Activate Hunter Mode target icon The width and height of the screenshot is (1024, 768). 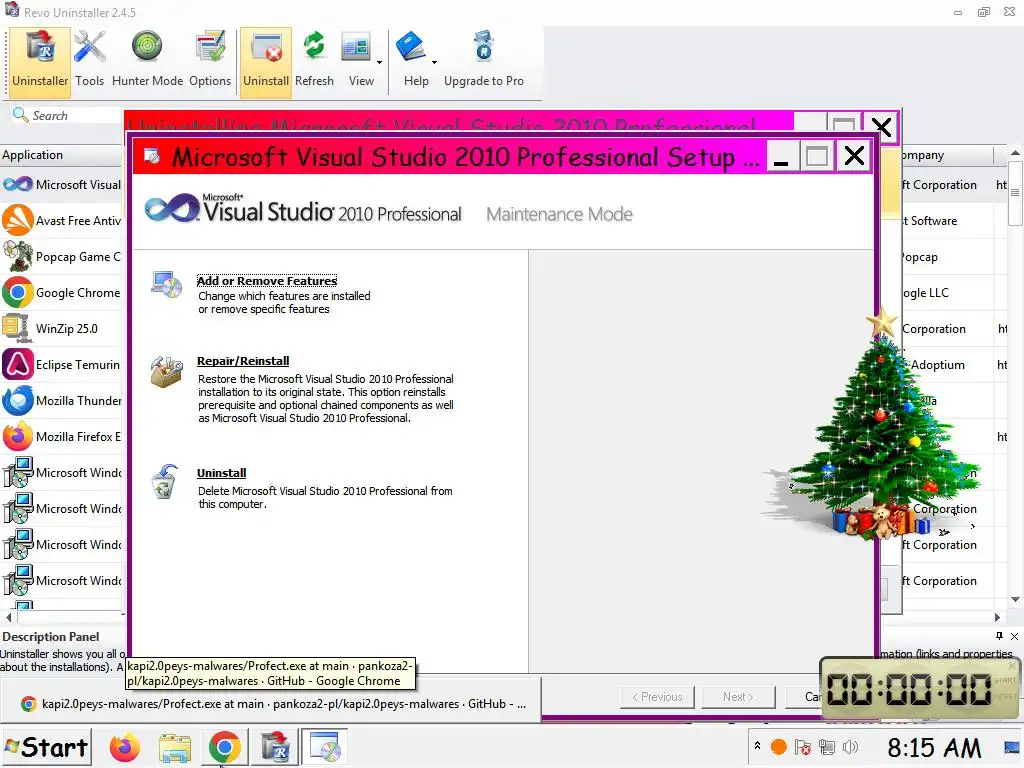[147, 60]
